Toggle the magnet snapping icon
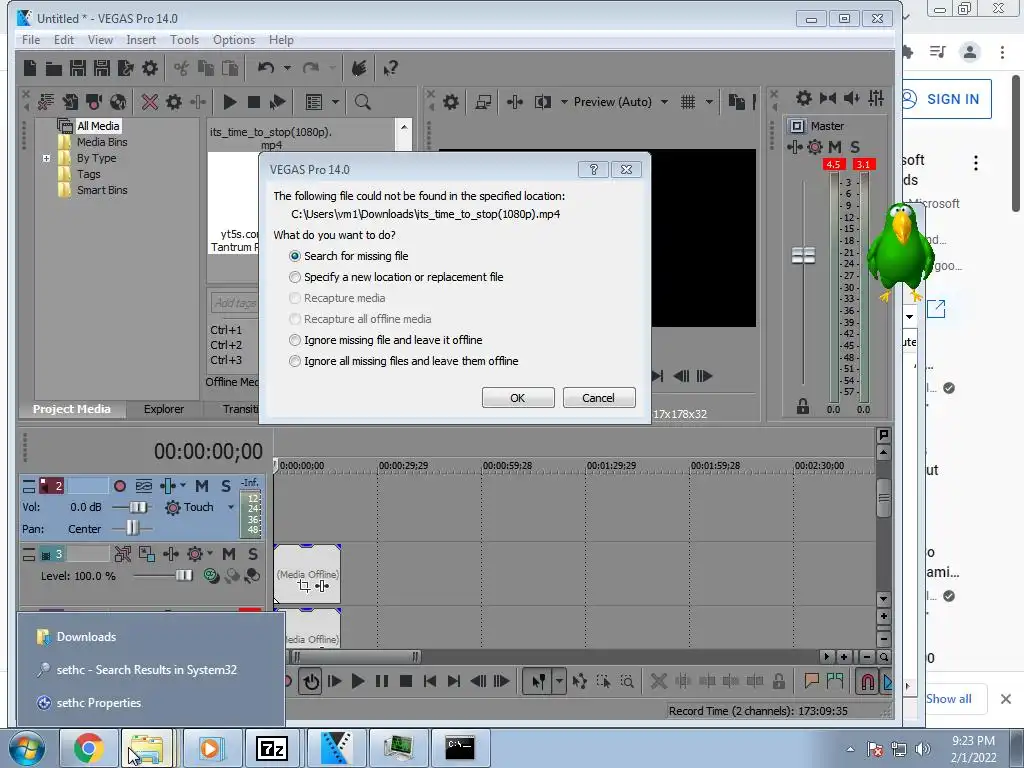This screenshot has height=768, width=1024. pyautogui.click(x=867, y=682)
